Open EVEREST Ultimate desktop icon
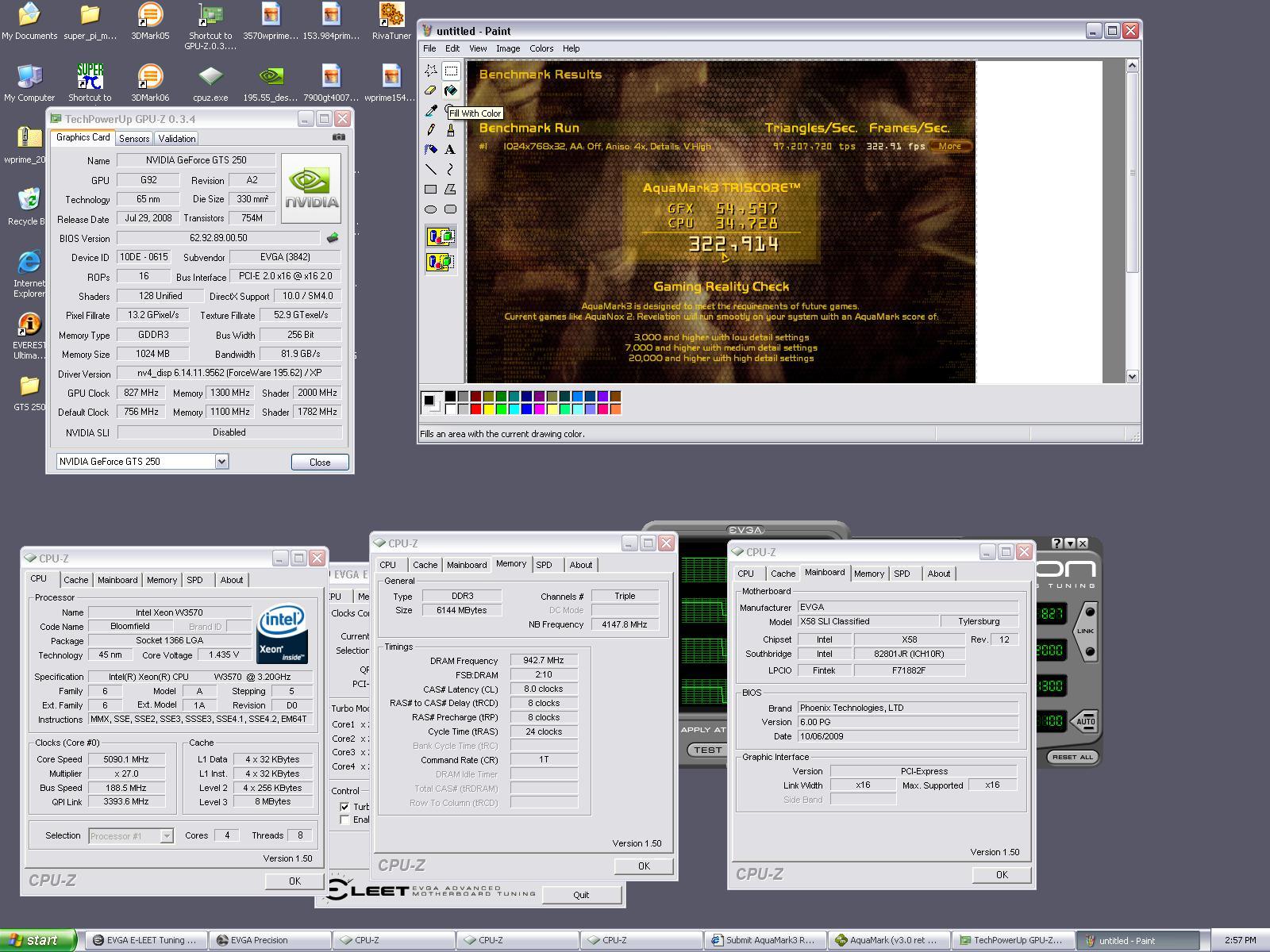The height and width of the screenshot is (952, 1270). pos(29,336)
